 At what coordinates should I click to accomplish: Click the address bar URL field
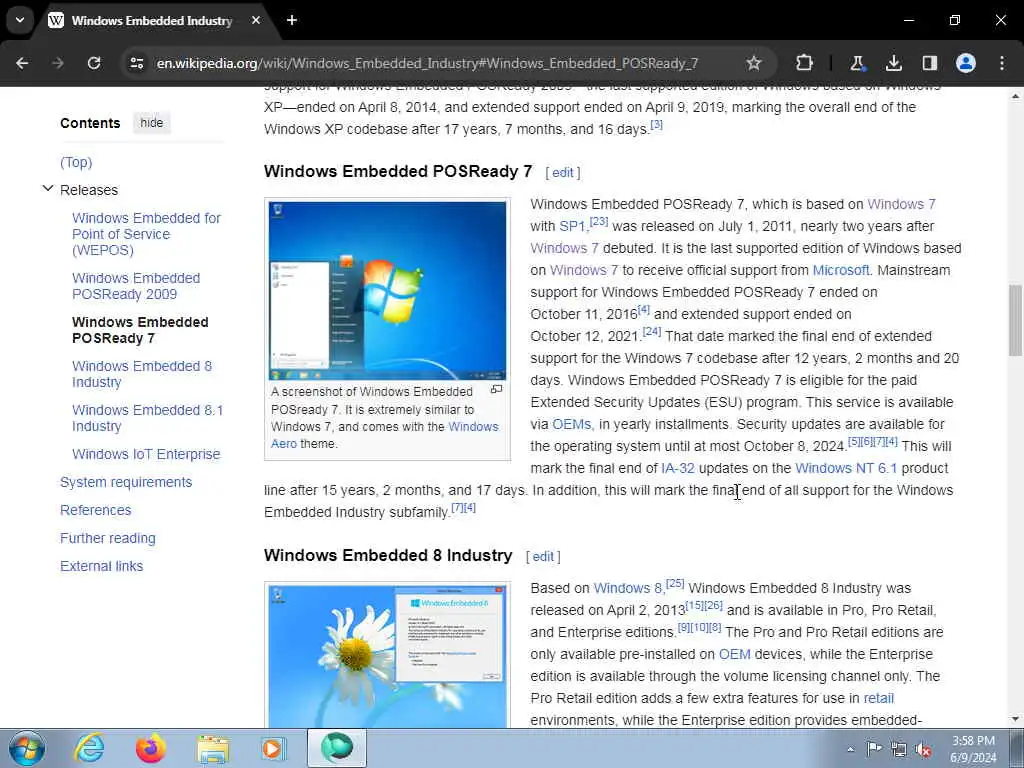427,63
